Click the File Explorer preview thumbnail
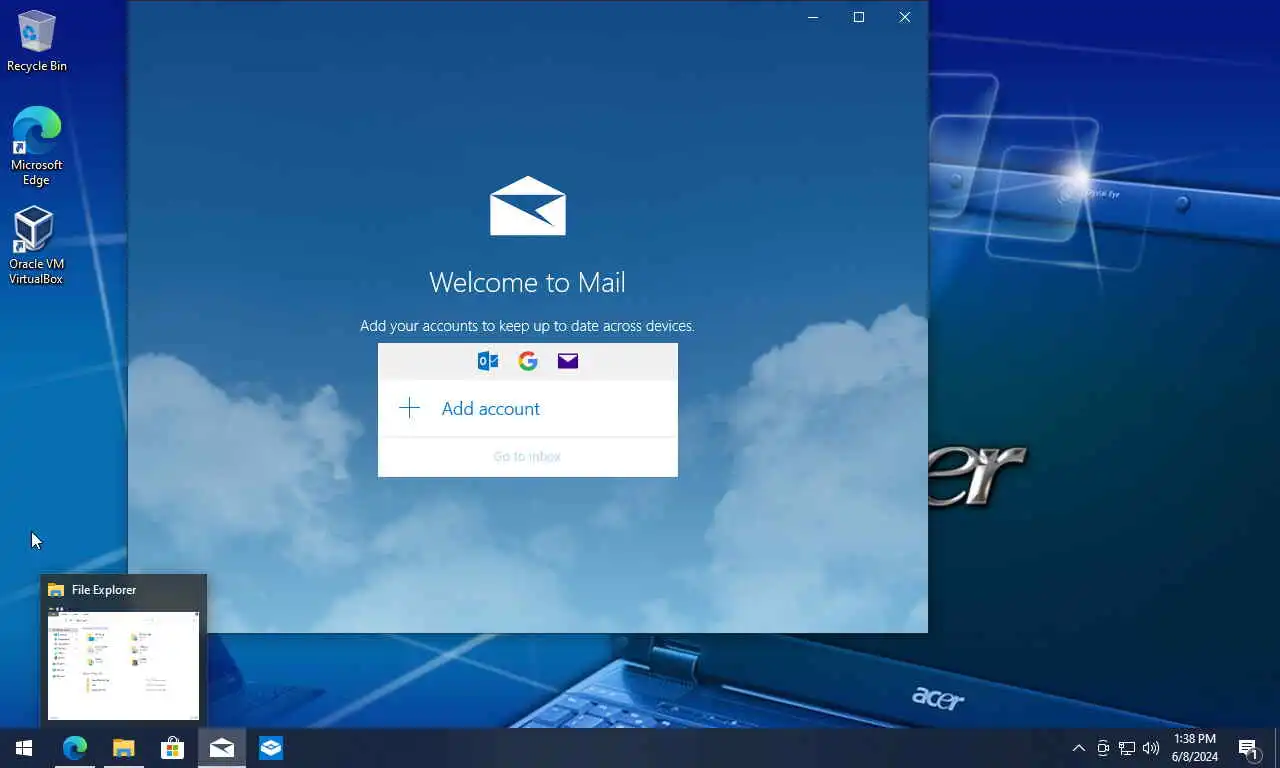The height and width of the screenshot is (768, 1280). [124, 665]
